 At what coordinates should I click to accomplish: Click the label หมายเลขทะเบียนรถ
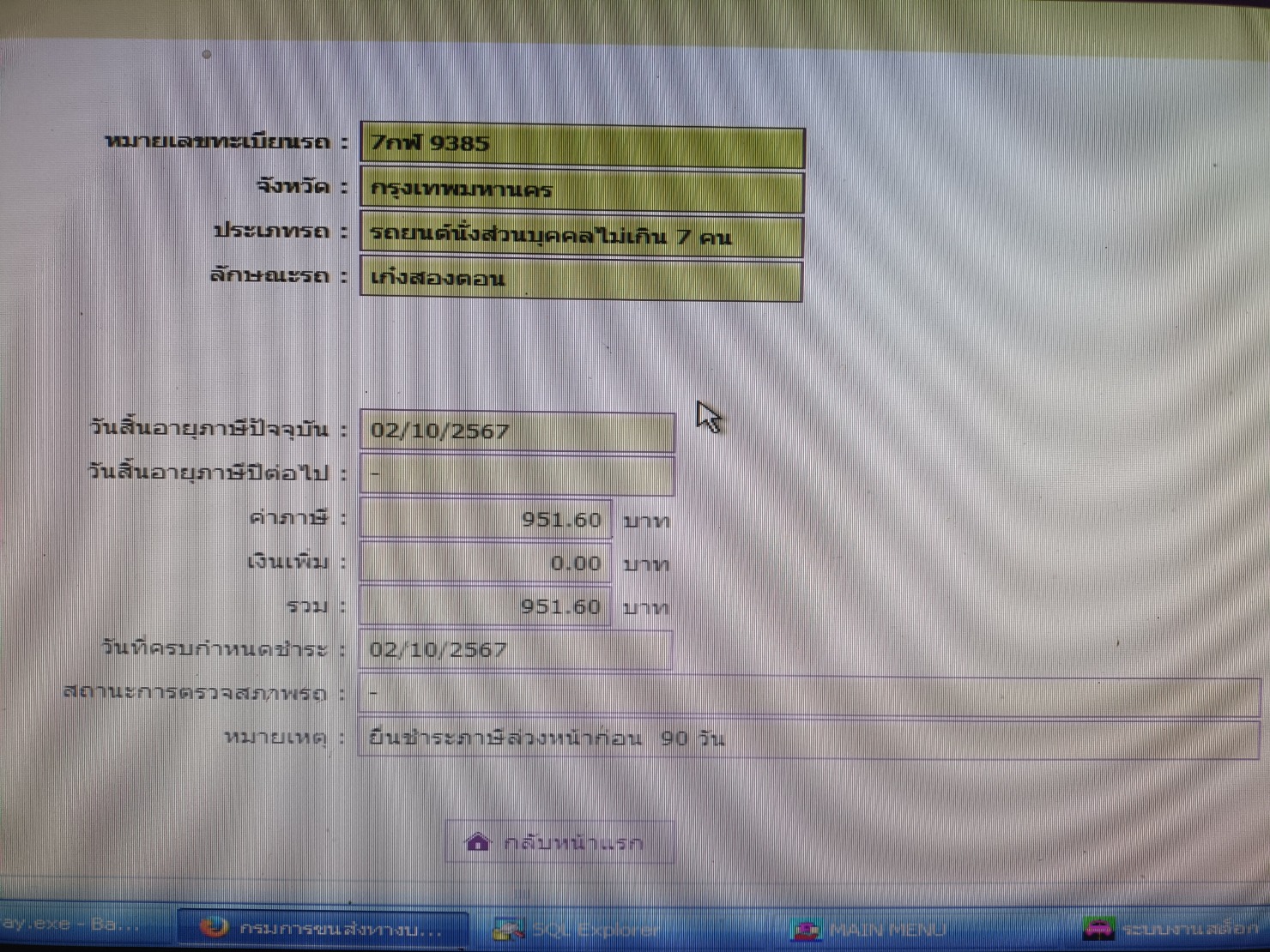(217, 142)
